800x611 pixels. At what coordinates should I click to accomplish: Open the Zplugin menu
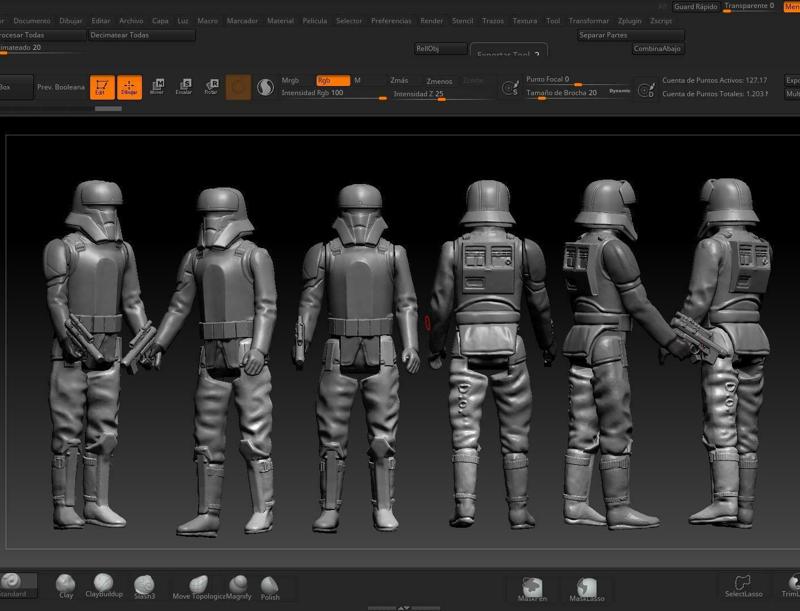click(x=630, y=20)
